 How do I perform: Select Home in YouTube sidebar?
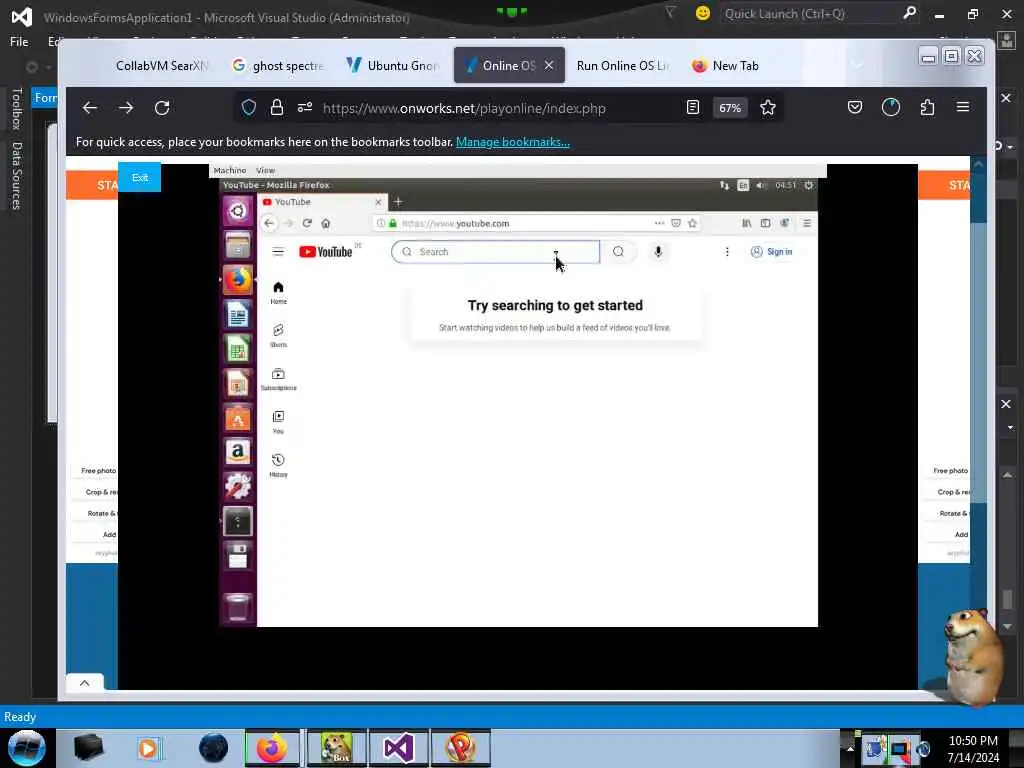click(x=278, y=293)
